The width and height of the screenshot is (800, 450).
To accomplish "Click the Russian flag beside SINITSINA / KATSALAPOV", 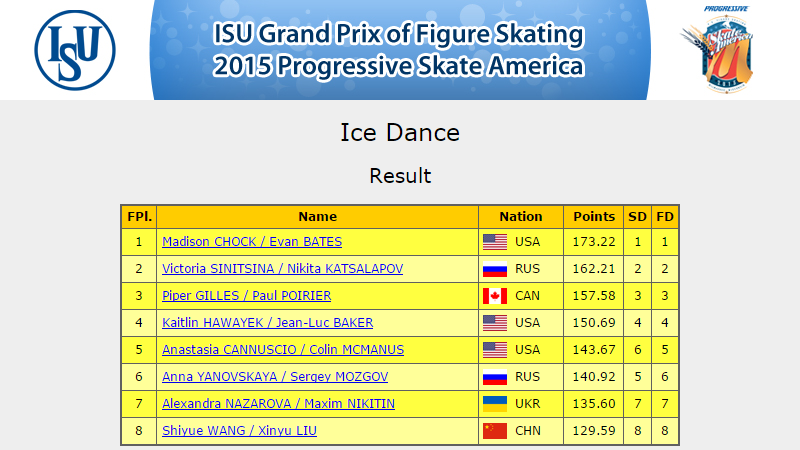I will [495, 269].
